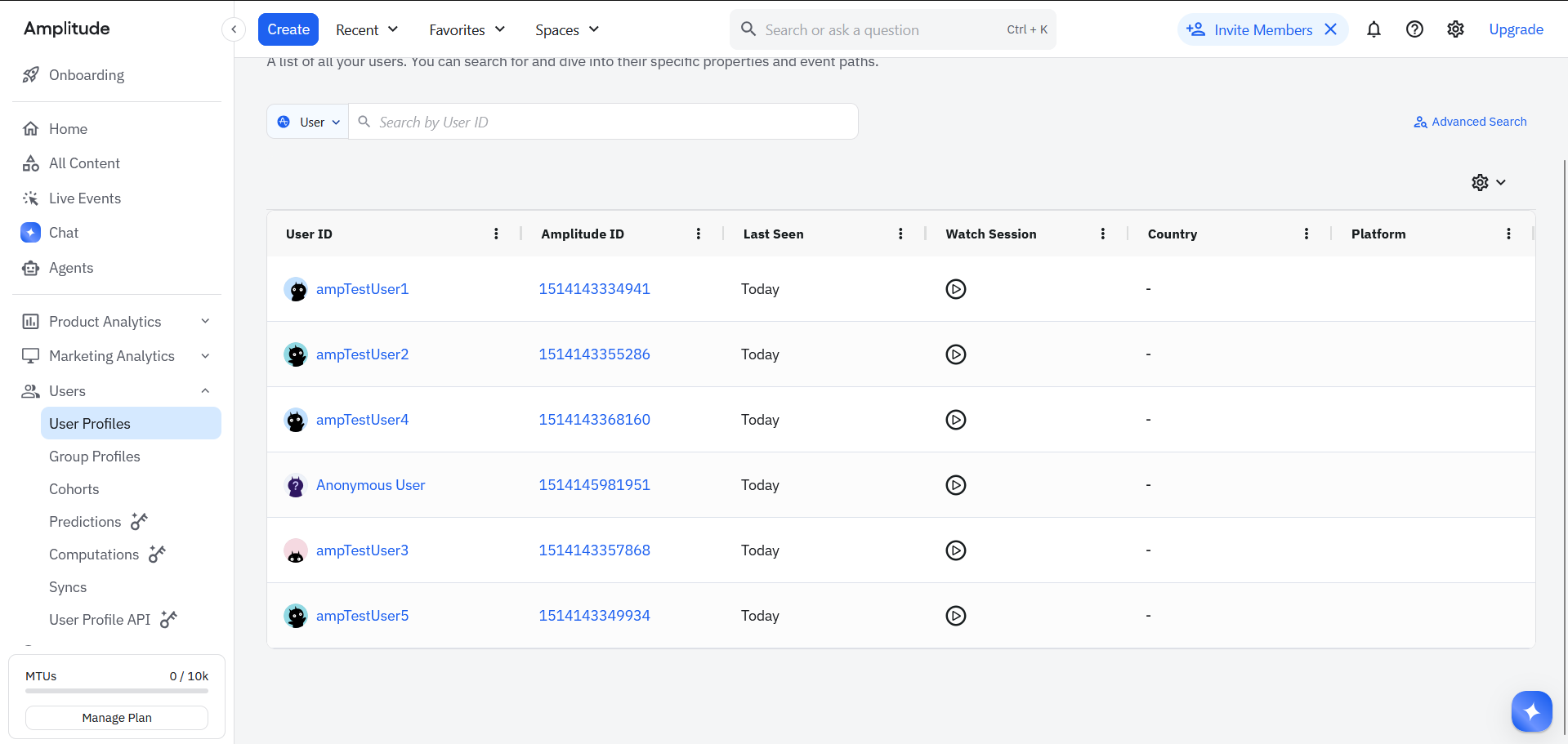Open Last Seen column options menu
The image size is (1568, 744).
click(x=900, y=234)
